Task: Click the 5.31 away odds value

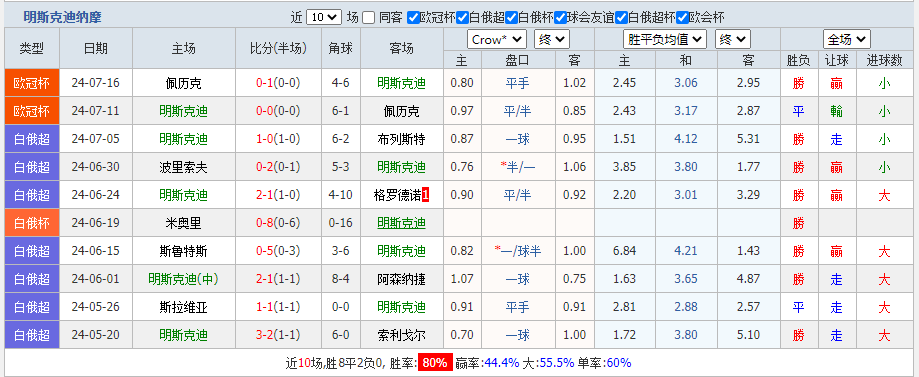Action: pos(748,139)
